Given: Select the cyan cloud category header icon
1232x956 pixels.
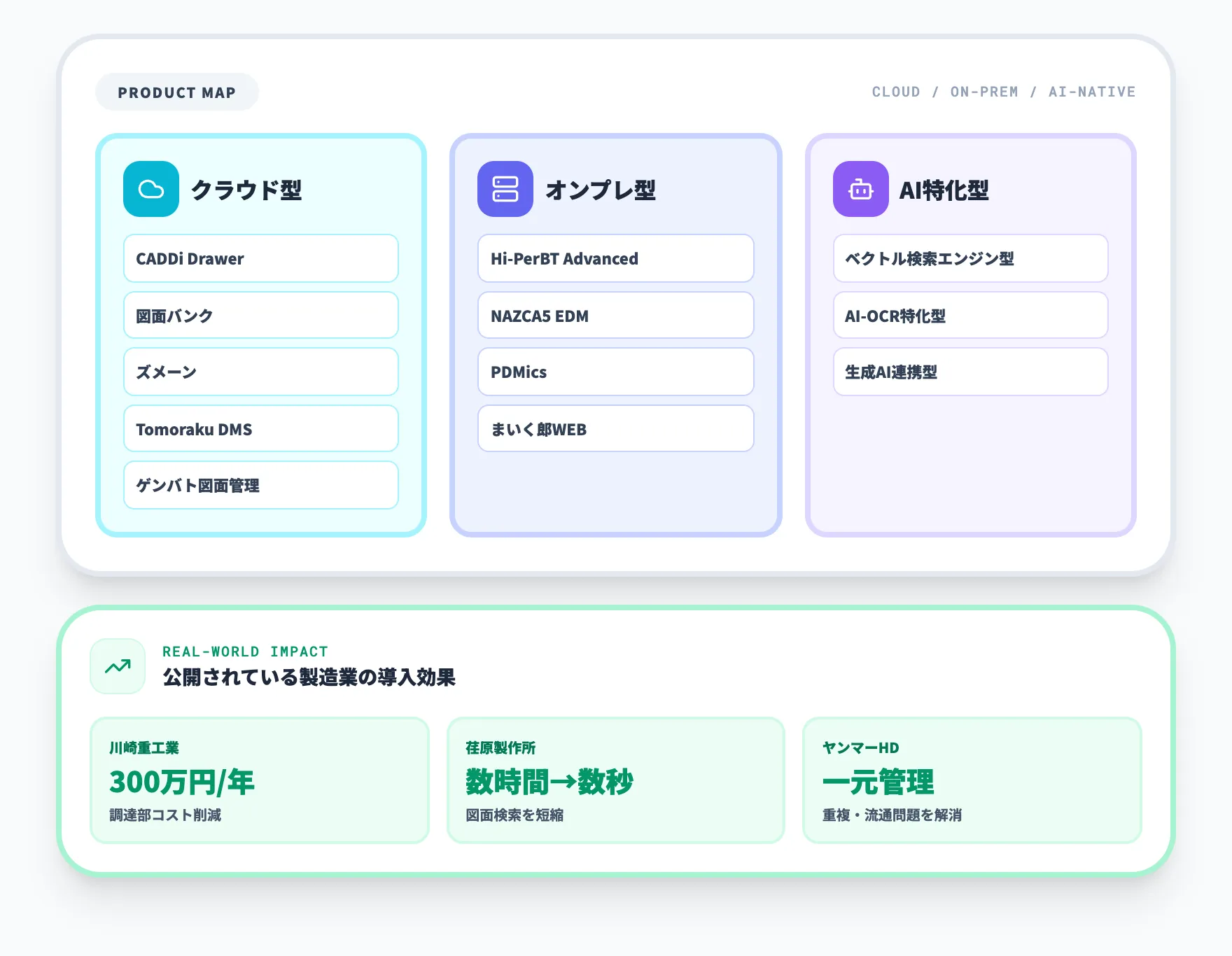Looking at the screenshot, I should point(150,189).
